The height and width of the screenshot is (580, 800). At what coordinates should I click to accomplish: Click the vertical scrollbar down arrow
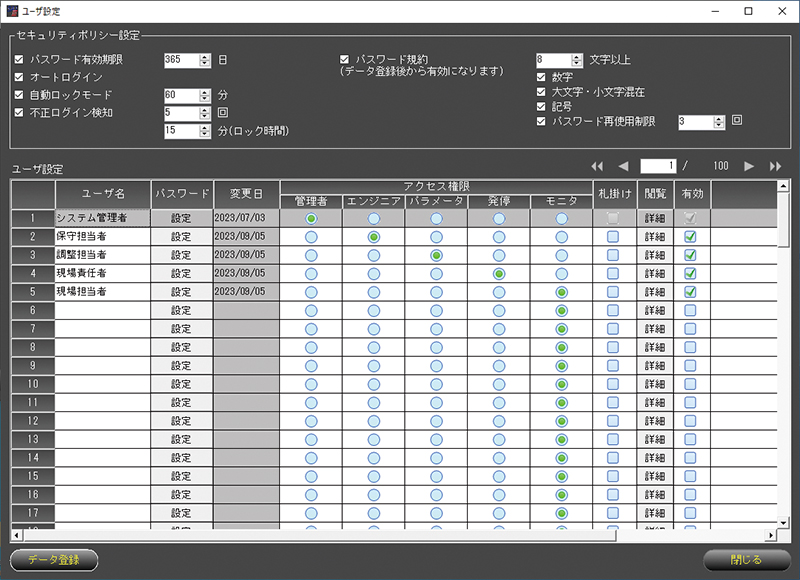click(783, 523)
